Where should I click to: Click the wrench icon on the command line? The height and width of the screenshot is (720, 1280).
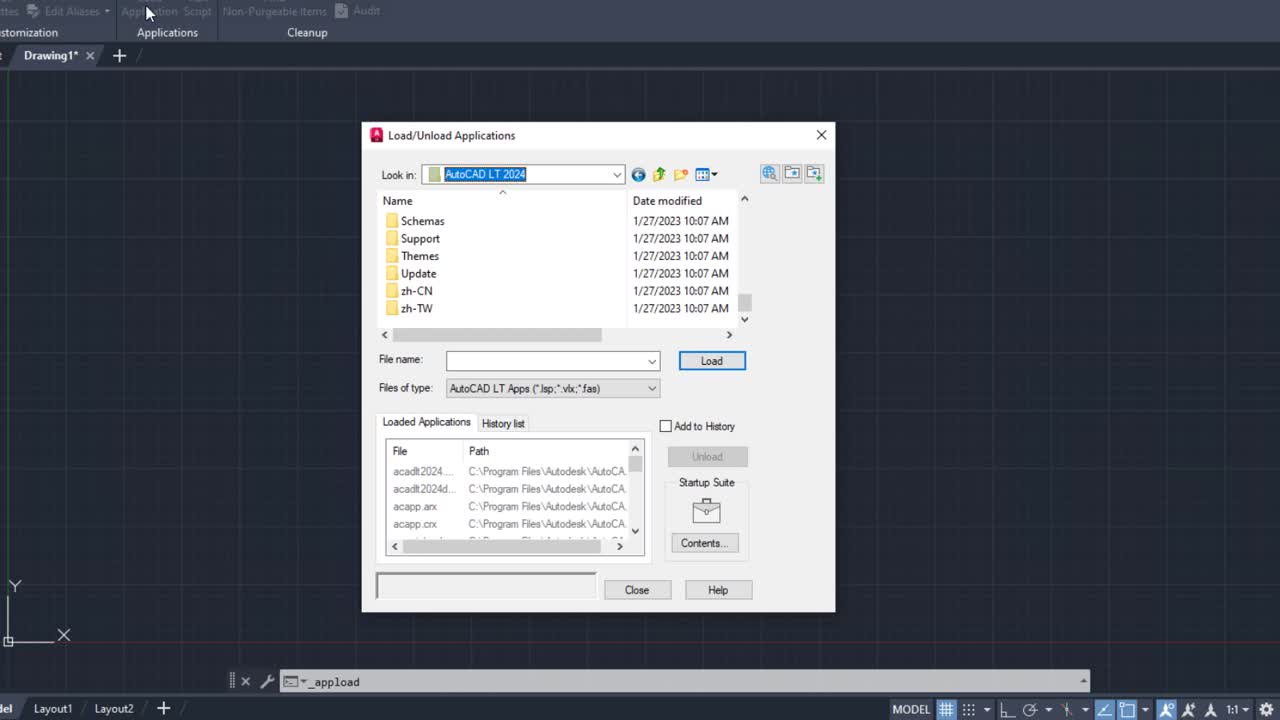coord(267,682)
